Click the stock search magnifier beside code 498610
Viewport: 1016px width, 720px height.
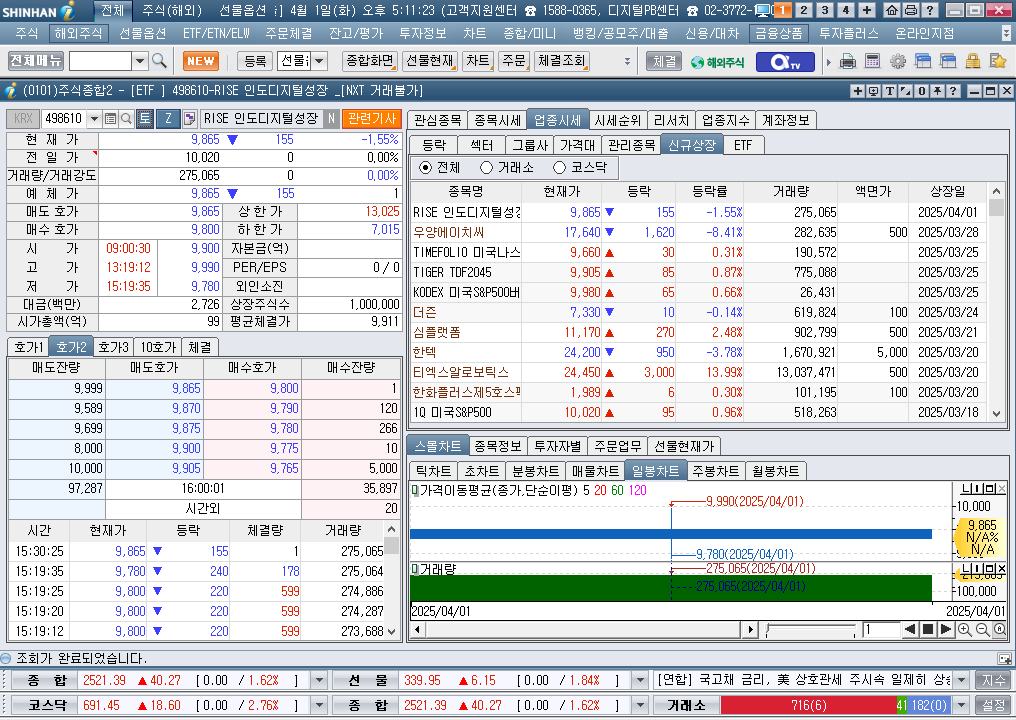tap(126, 119)
